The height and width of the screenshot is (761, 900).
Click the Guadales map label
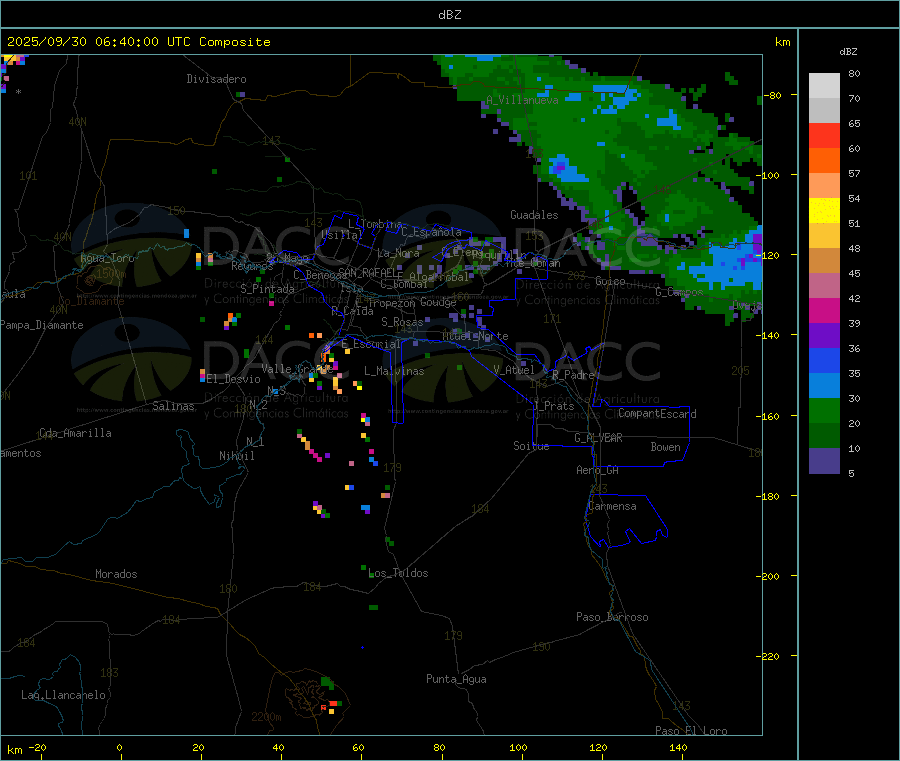[534, 215]
